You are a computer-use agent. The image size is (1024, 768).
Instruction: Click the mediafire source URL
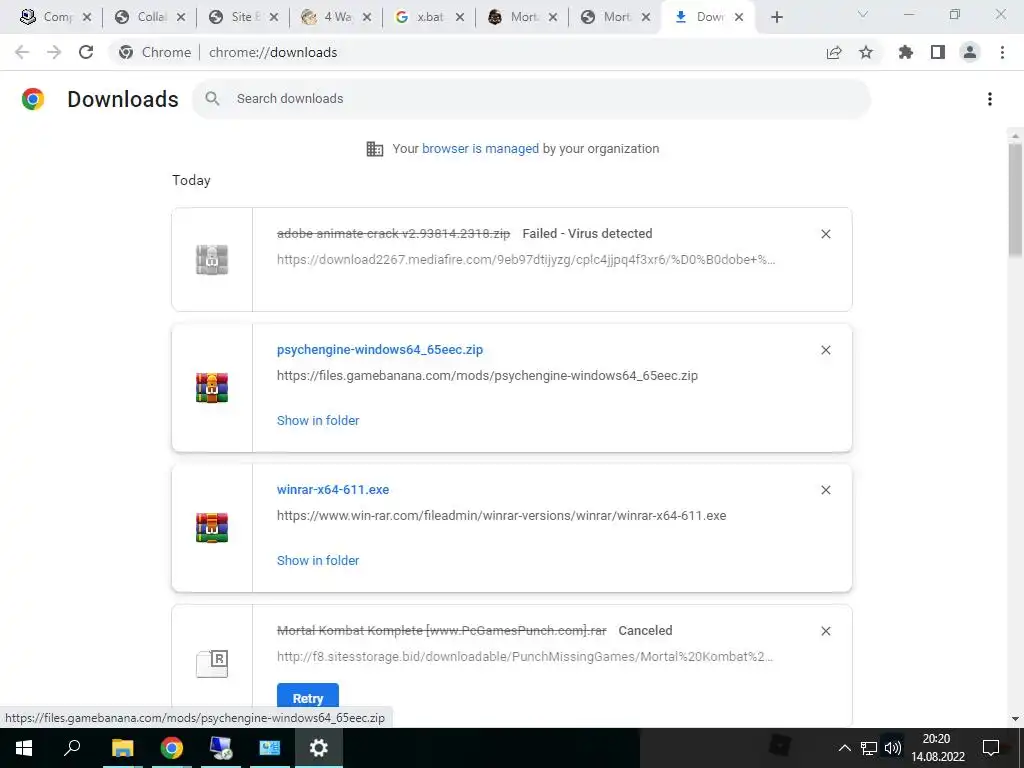point(526,259)
